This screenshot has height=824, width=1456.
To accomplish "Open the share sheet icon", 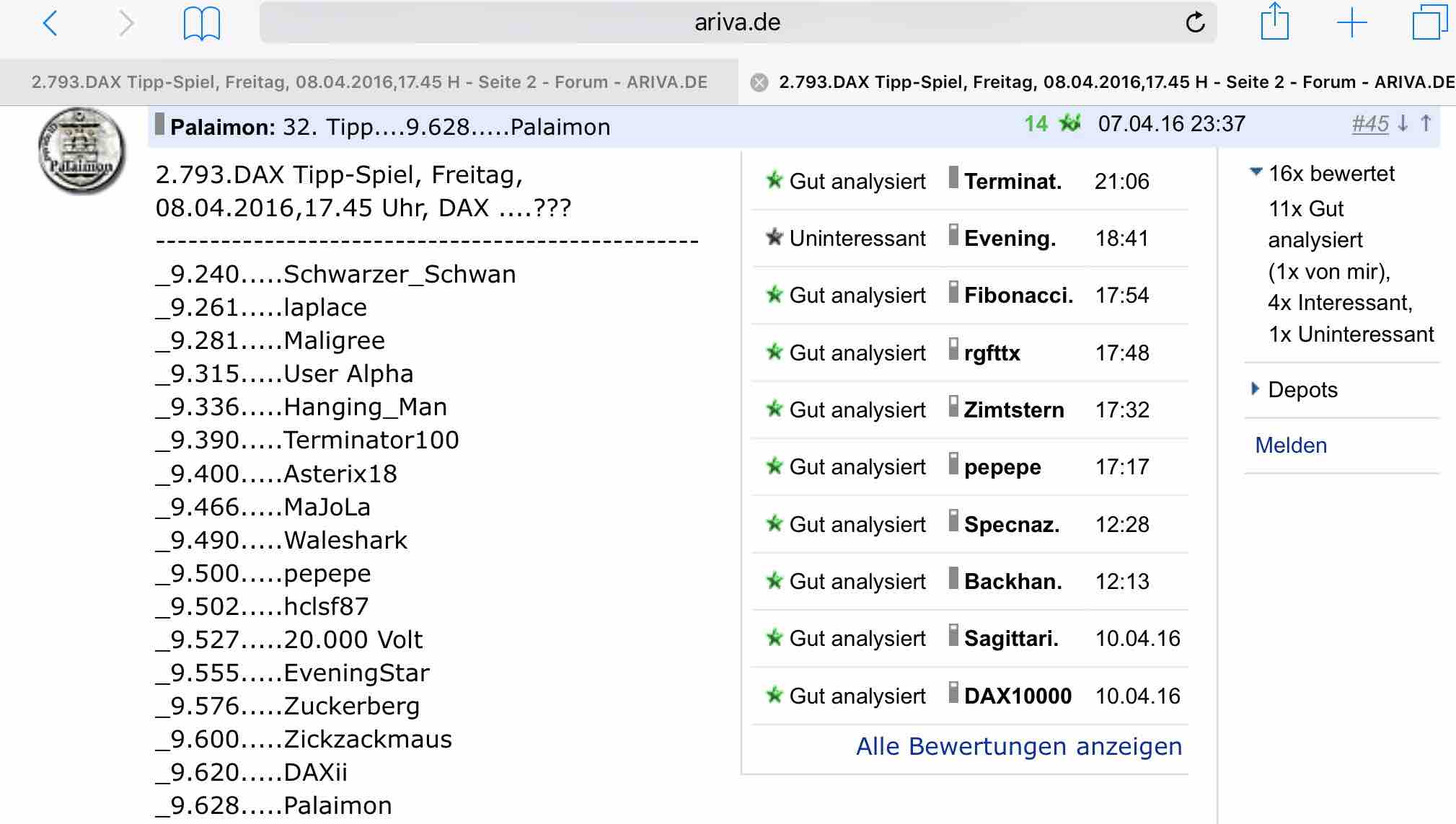I will [x=1274, y=22].
